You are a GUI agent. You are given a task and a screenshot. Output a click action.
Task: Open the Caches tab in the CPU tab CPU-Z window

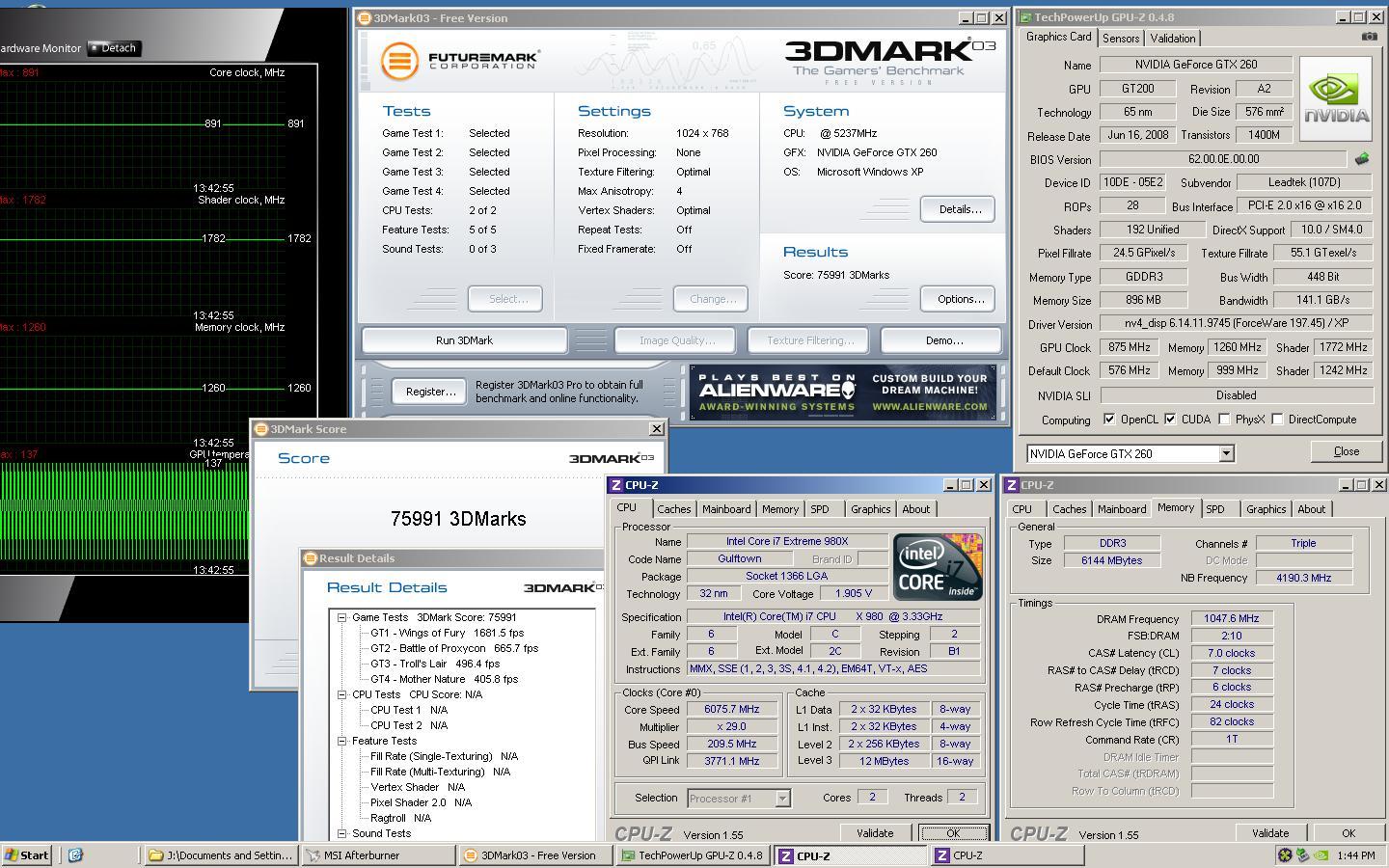point(673,509)
